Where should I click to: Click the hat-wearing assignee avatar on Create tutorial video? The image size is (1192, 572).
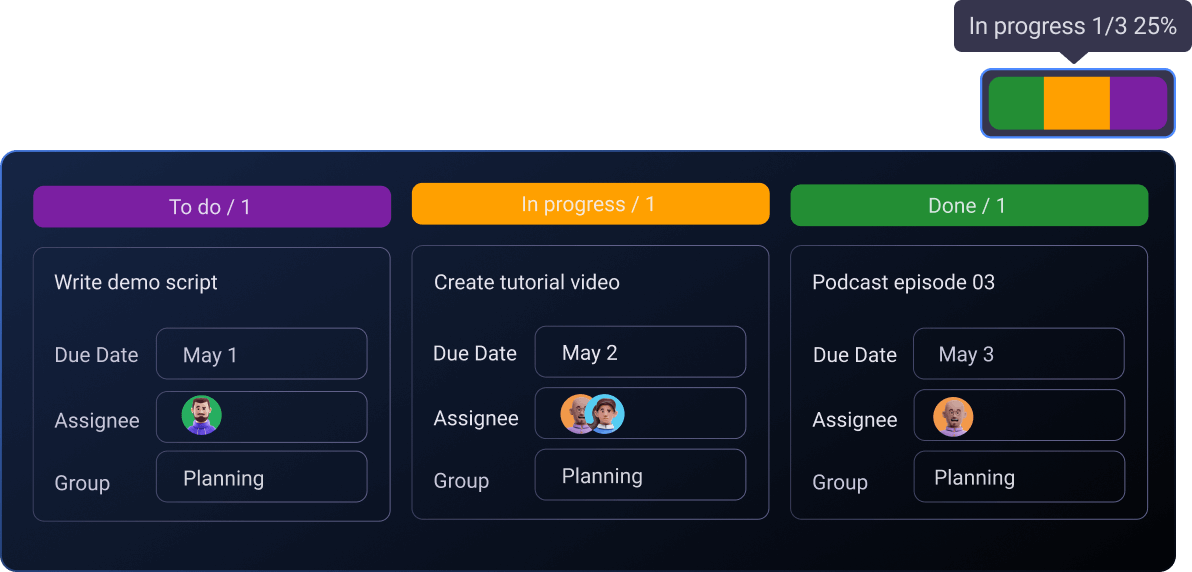pos(607,414)
